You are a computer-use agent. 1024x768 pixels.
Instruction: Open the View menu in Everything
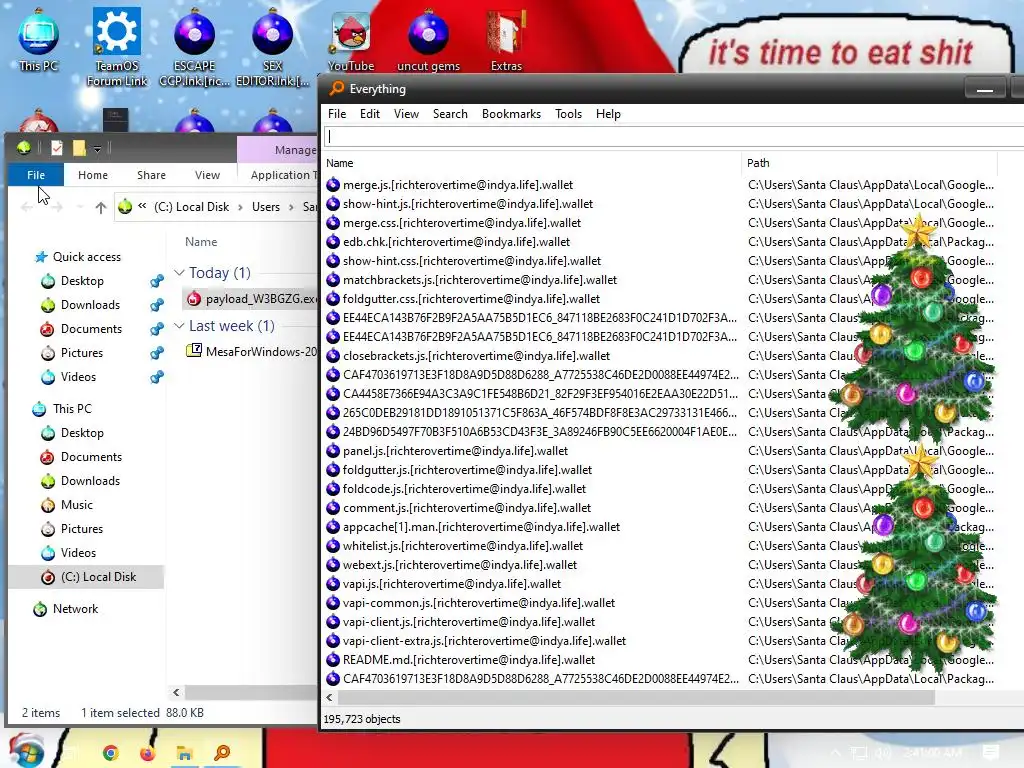(x=406, y=114)
